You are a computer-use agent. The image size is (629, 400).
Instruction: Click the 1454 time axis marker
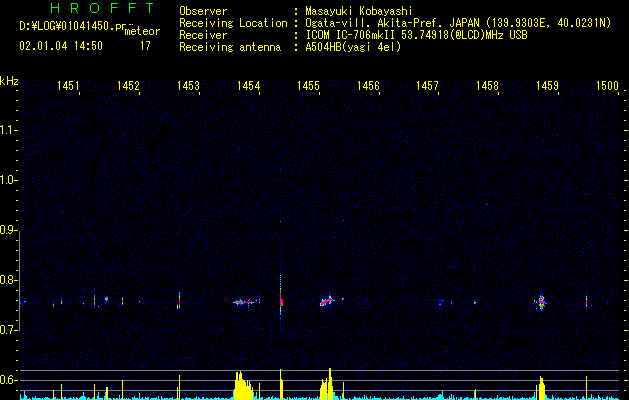tap(248, 85)
